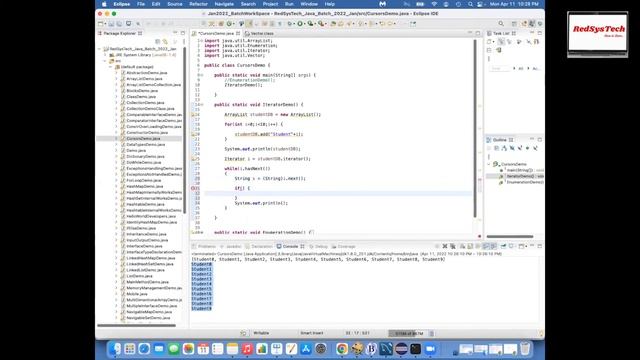Viewport: 640px width, 360px height.
Task: Switch to the Problems tab
Action: click(x=204, y=247)
